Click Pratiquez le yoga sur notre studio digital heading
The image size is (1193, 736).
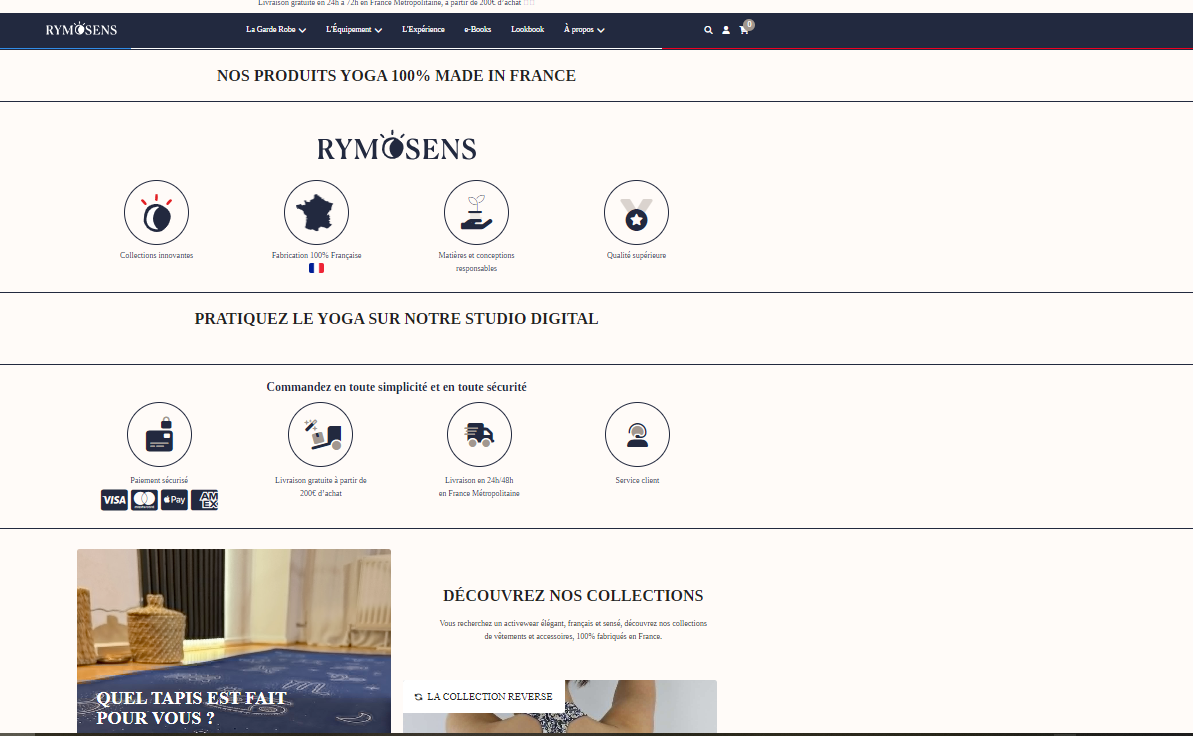[396, 319]
